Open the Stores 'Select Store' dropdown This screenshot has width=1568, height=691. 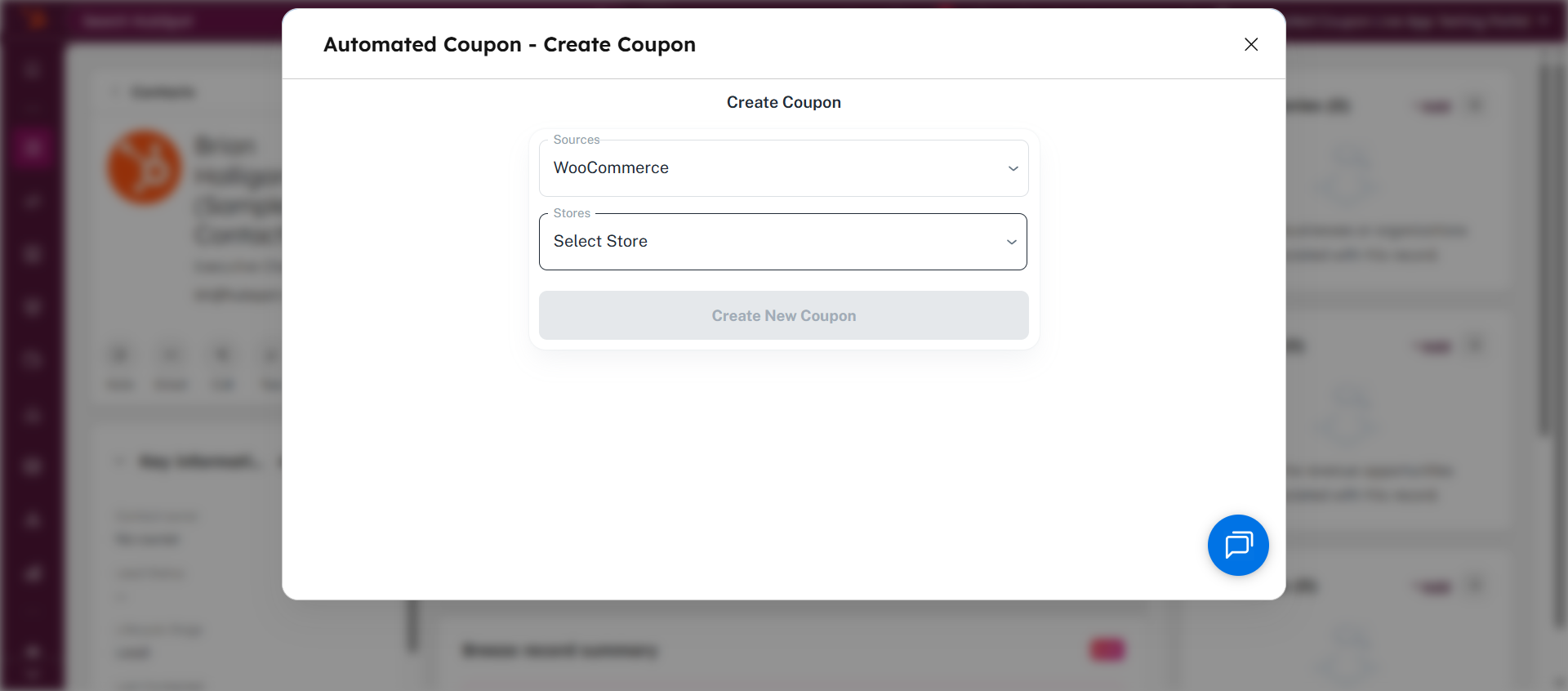coord(782,242)
